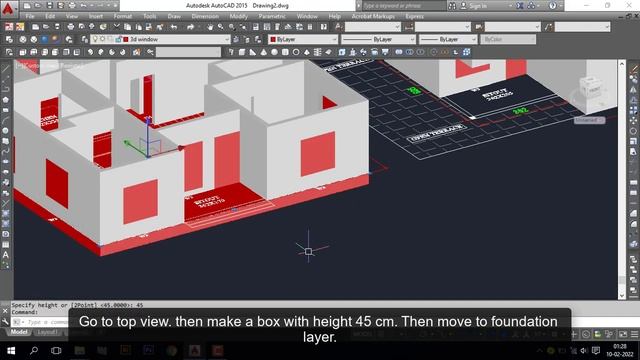The width and height of the screenshot is (640, 360).
Task: Open the Help question mark icon
Action: pos(552,6)
